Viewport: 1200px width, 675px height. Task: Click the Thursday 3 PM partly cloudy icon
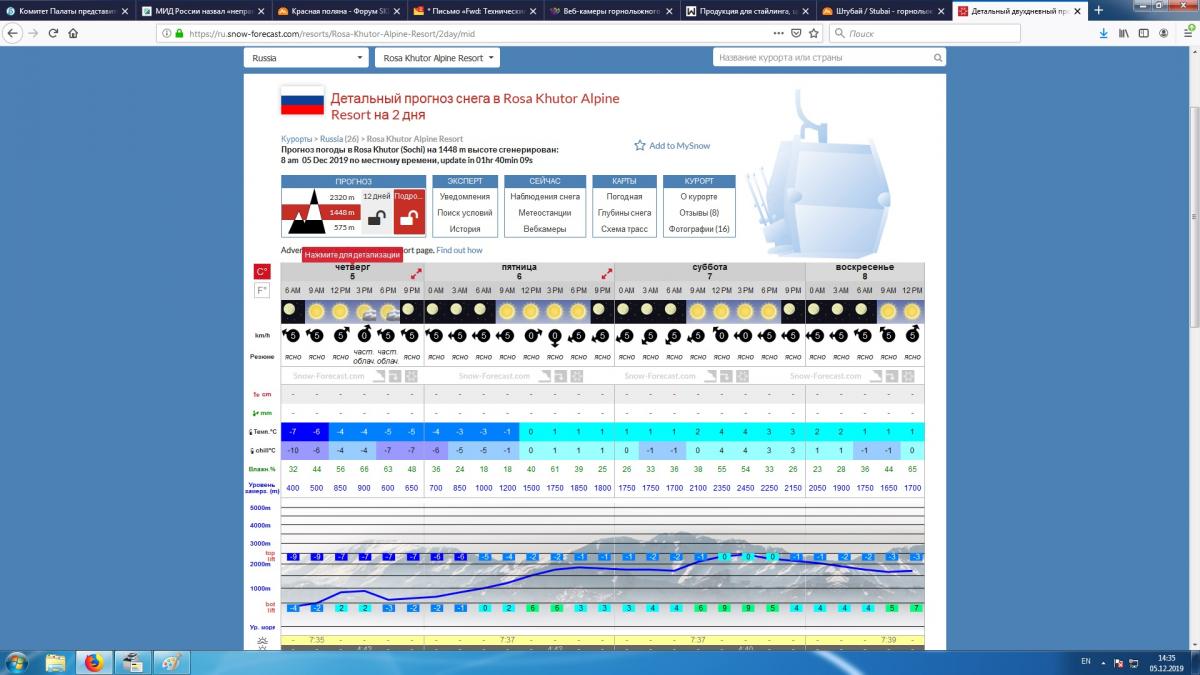364,311
